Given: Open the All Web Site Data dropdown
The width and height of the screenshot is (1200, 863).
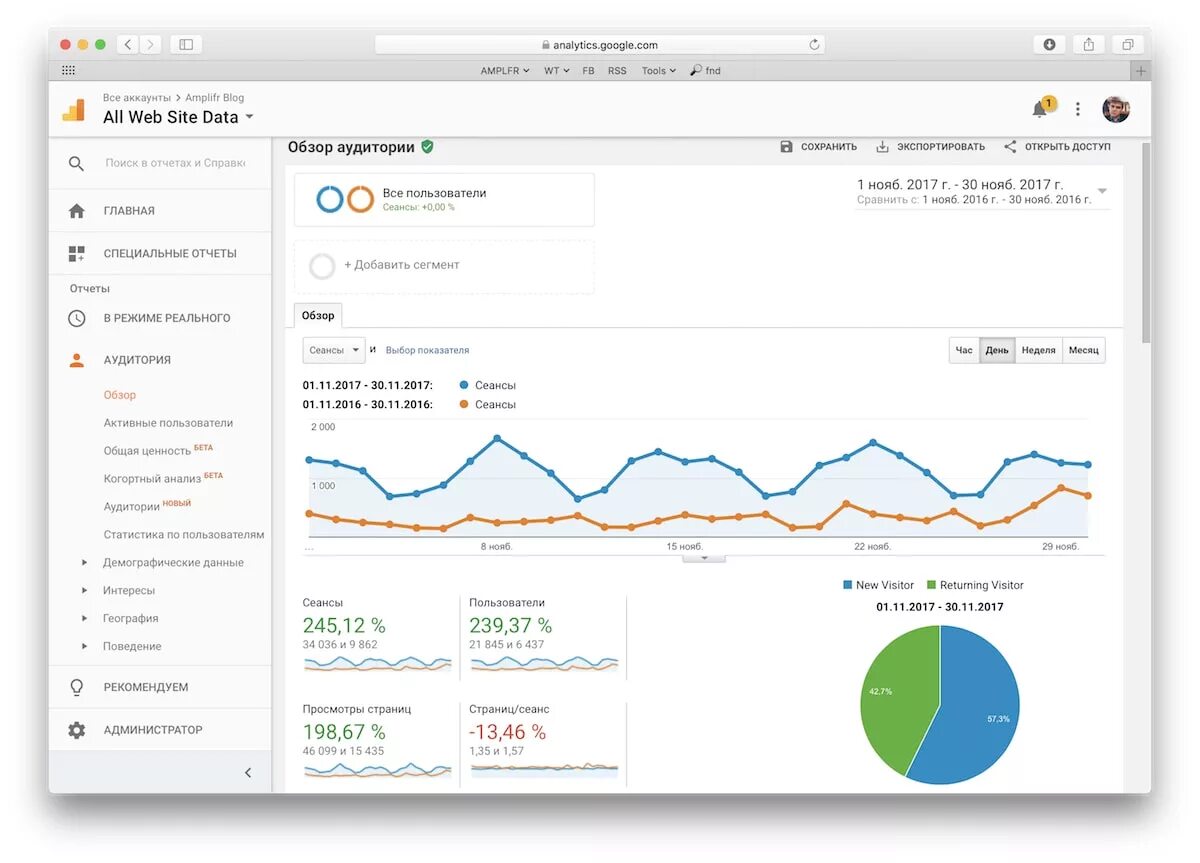Looking at the screenshot, I should 249,117.
